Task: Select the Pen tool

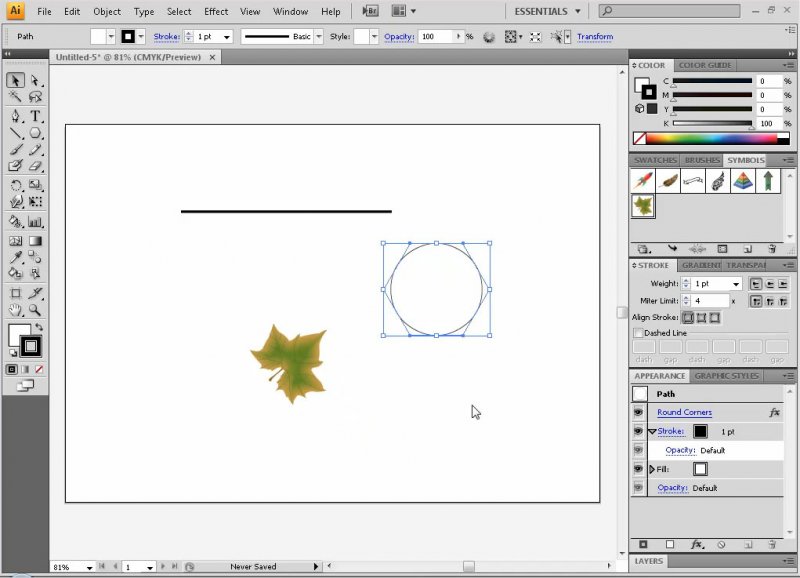Action: click(16, 116)
